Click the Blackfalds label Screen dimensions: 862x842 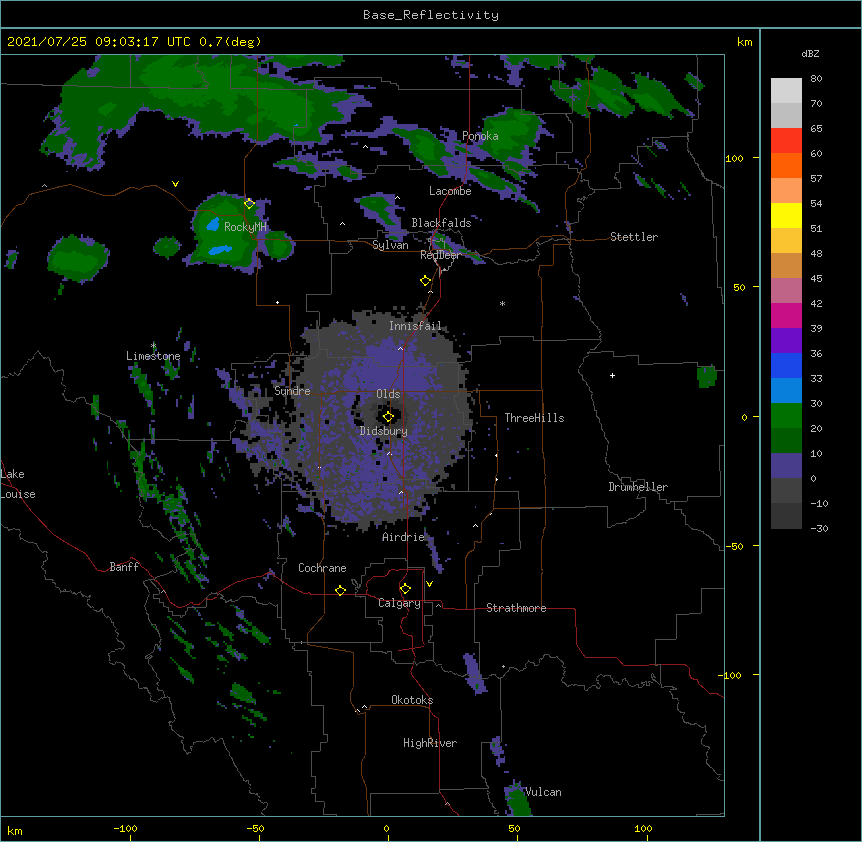pos(441,223)
